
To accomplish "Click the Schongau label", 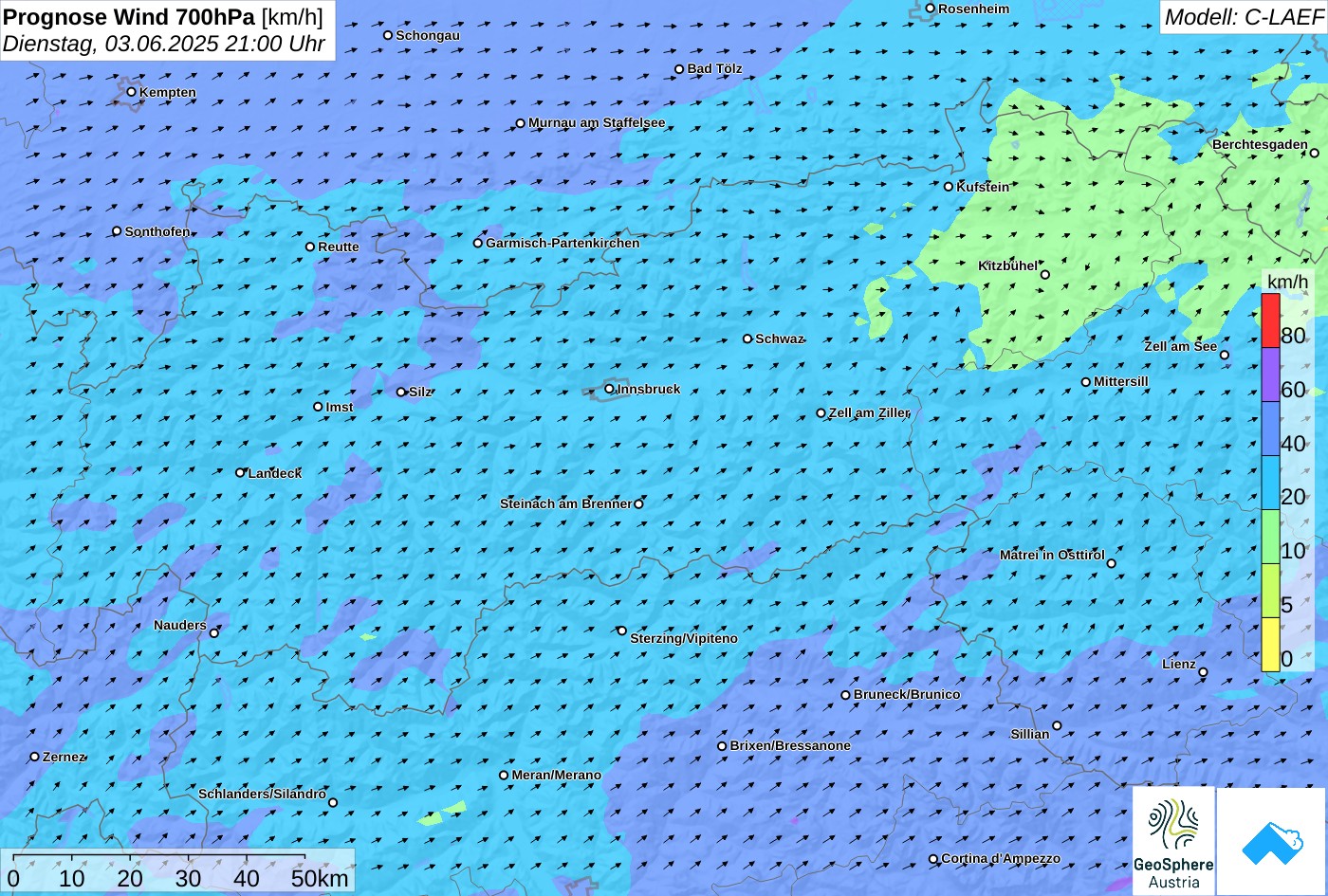I will point(428,35).
